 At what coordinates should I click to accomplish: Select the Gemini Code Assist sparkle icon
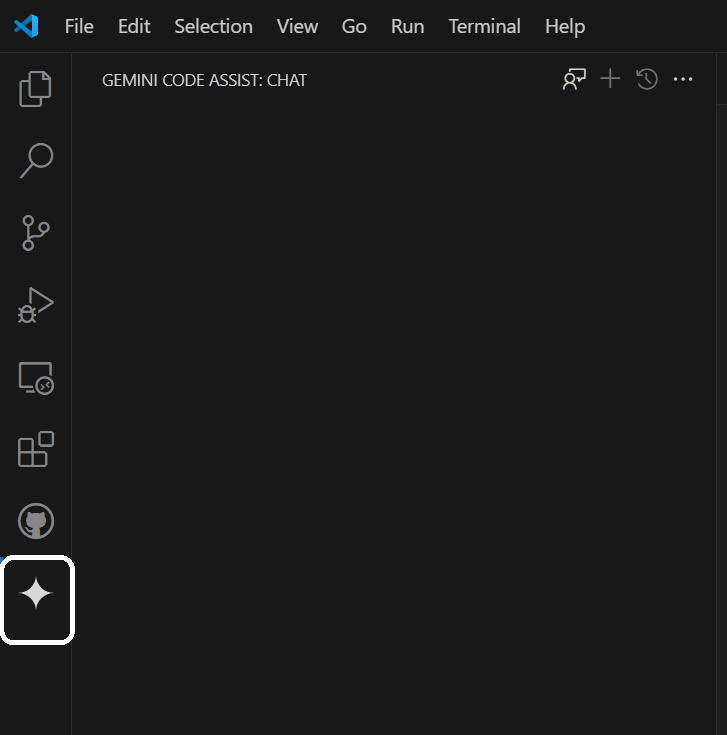(36, 595)
